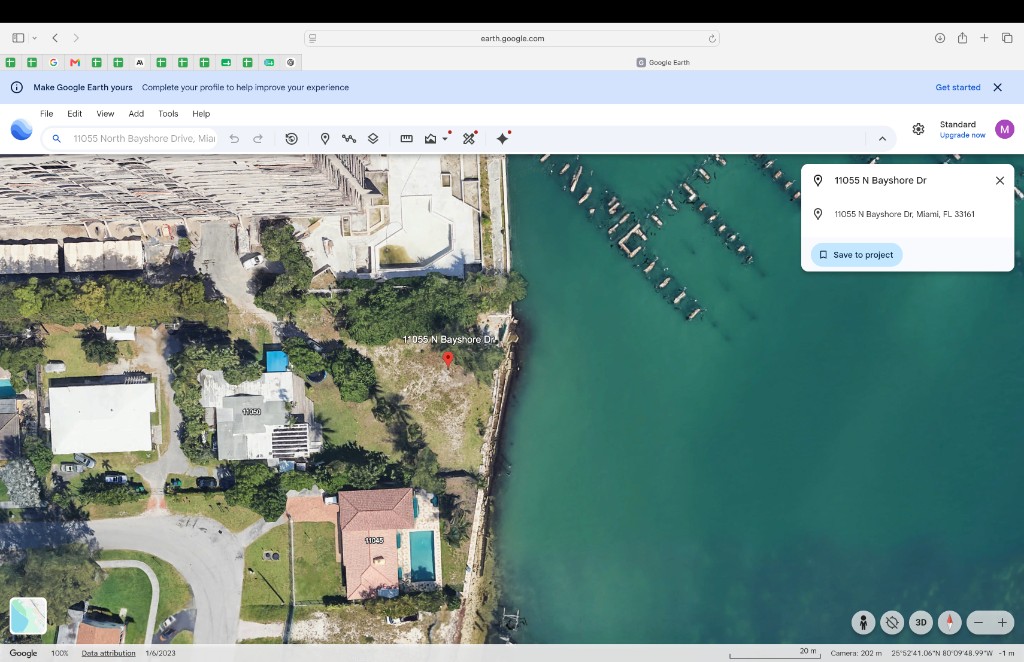The width and height of the screenshot is (1024, 662).
Task: Open the Help menu
Action: pyautogui.click(x=201, y=114)
